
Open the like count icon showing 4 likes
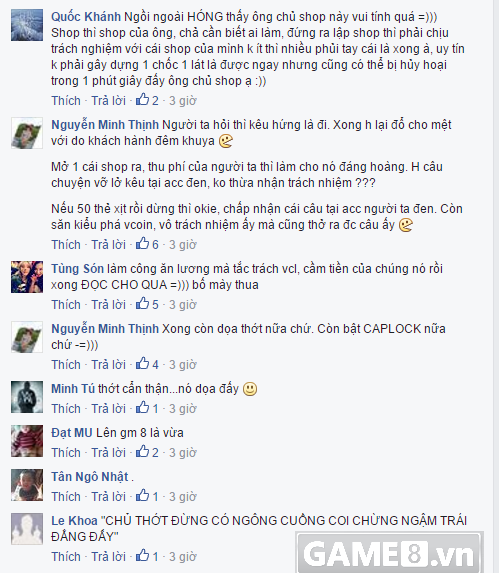(147, 364)
